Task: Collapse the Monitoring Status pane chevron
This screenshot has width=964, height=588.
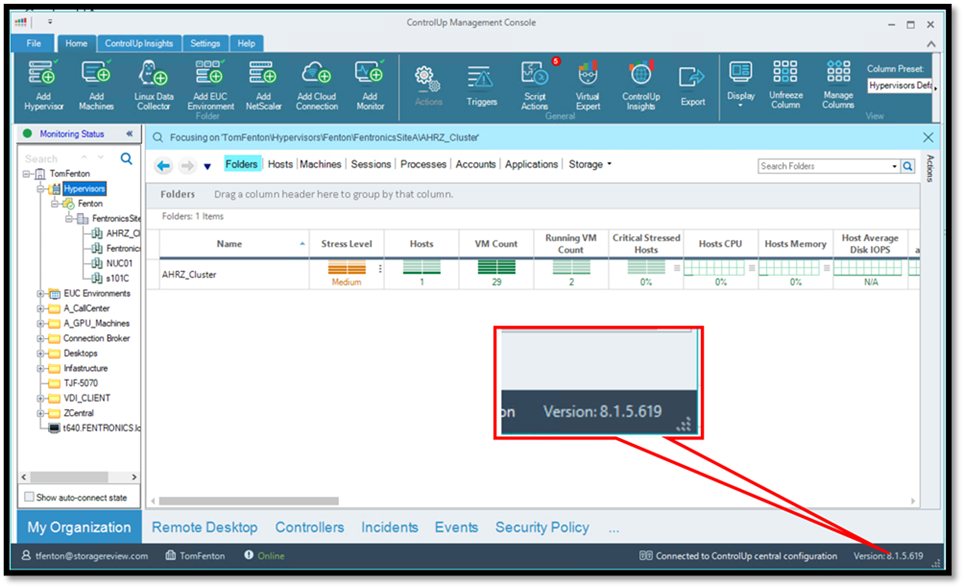Action: point(129,133)
